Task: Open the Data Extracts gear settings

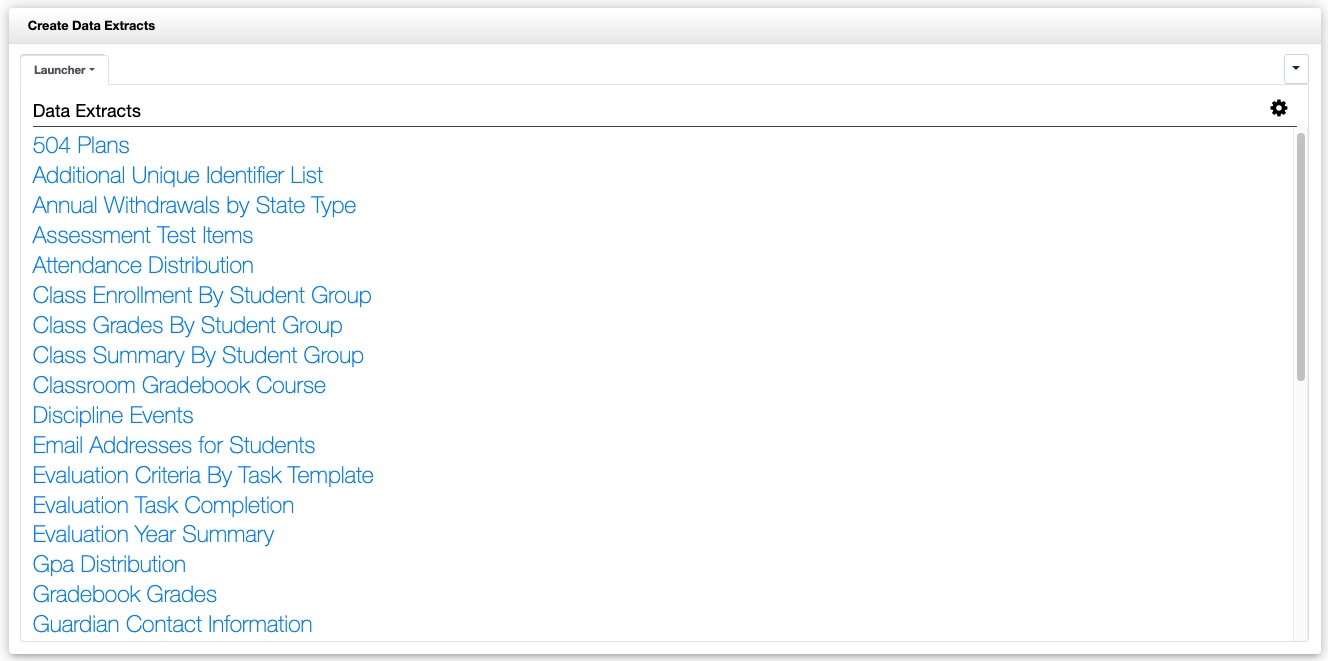Action: click(1278, 108)
